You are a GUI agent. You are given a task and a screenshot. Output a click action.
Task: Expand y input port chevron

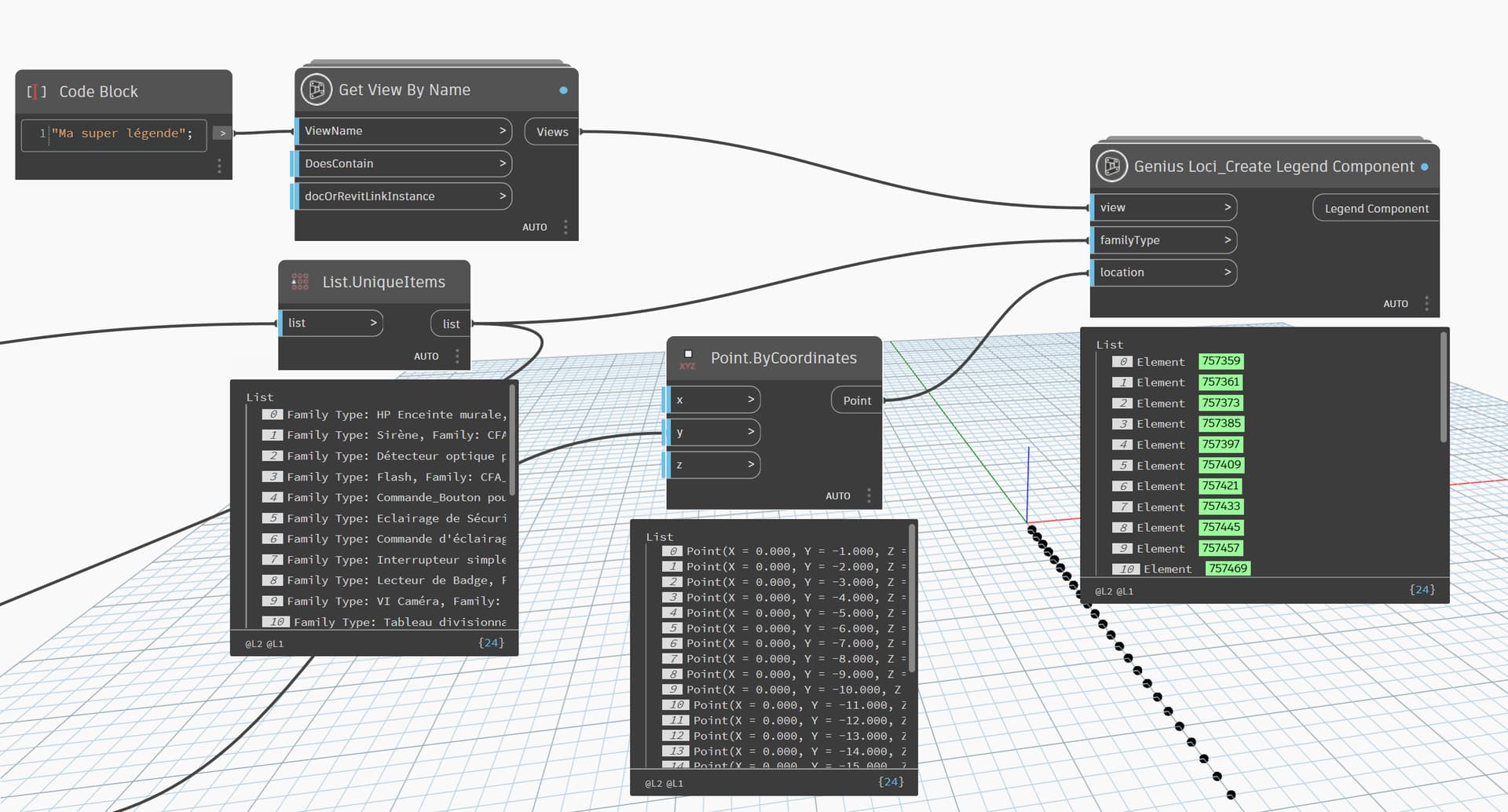pyautogui.click(x=751, y=431)
